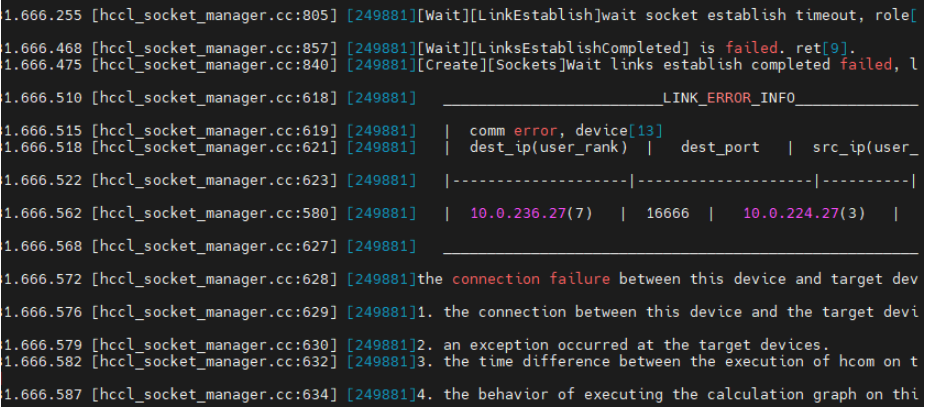This screenshot has width=925, height=409.
Task: Click the hccl_socket_manager.cc:628 file reference
Action: tap(215, 279)
